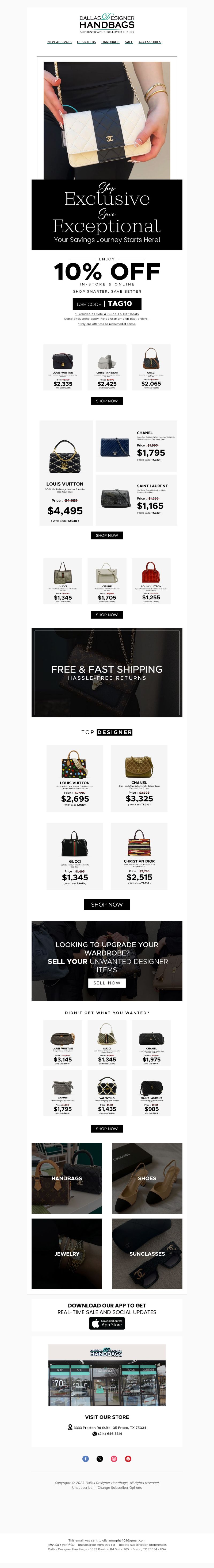
Task: Open the Designers menu link
Action: coord(86,42)
